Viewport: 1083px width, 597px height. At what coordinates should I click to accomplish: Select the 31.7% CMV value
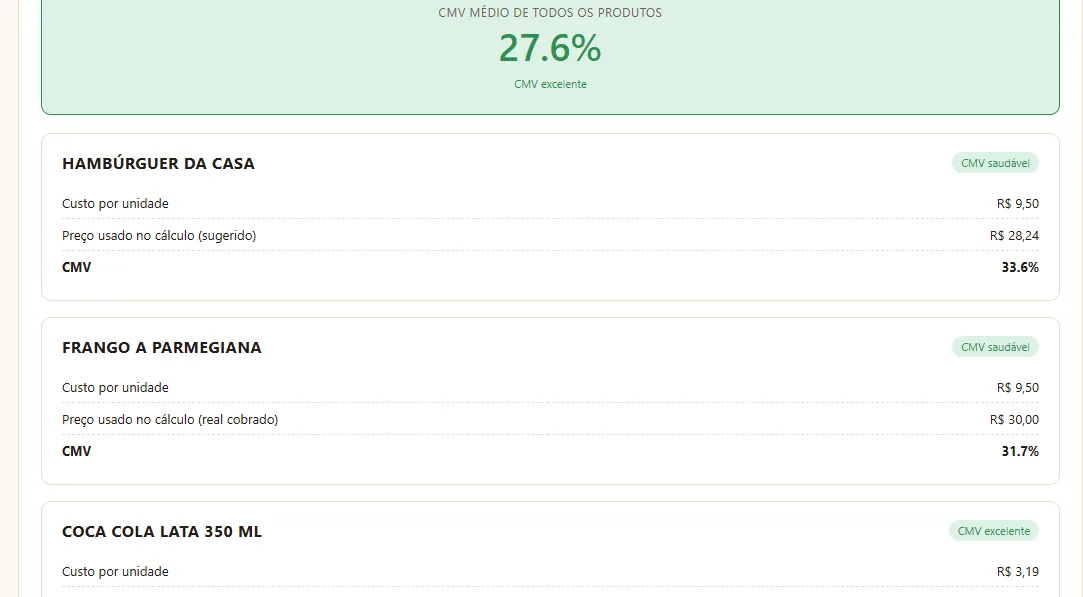[1020, 451]
